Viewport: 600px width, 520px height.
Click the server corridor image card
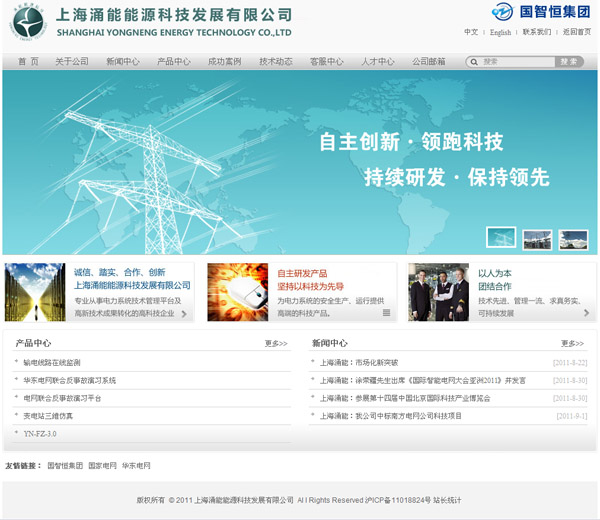35,292
